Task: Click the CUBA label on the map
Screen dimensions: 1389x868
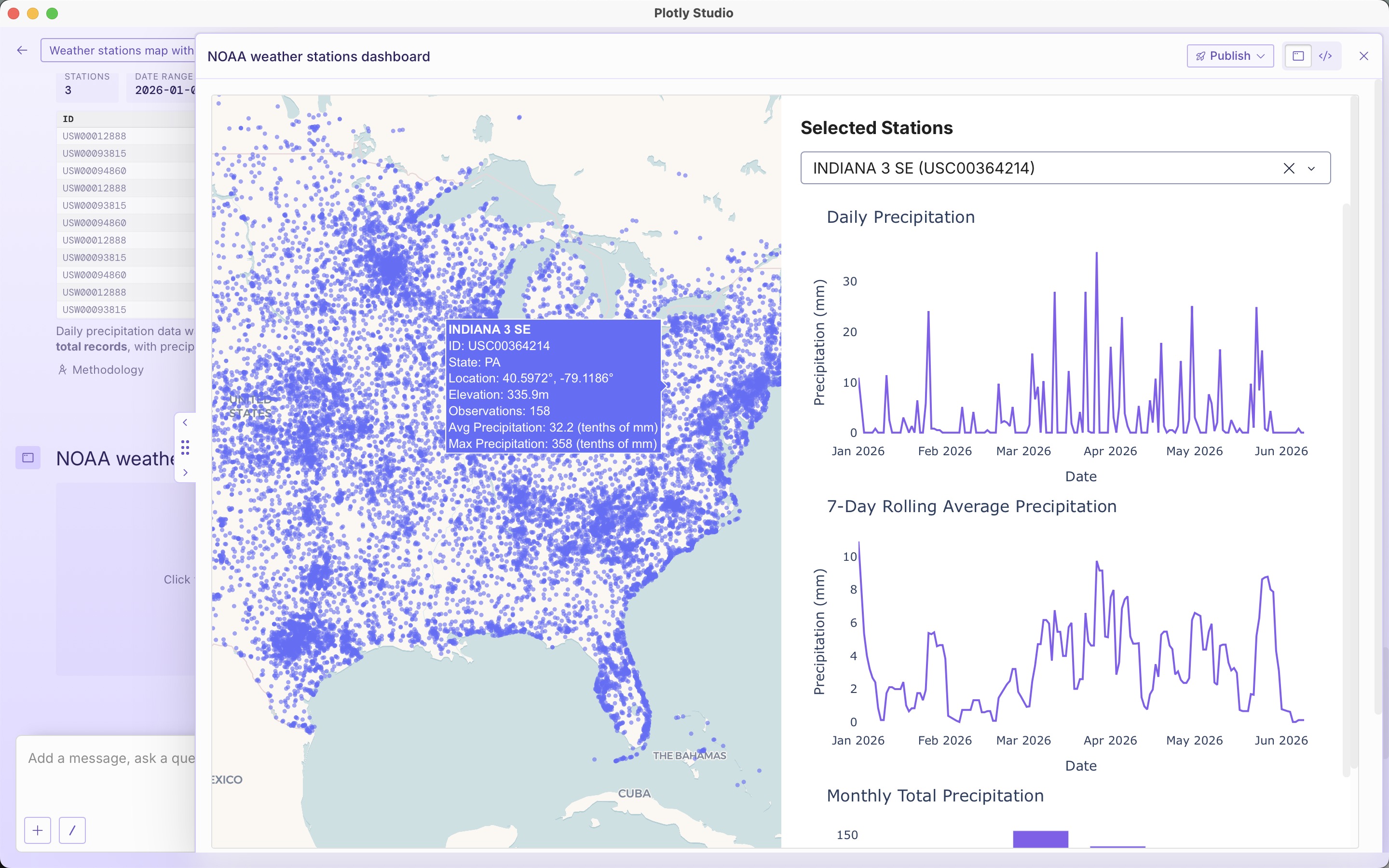Action: (x=634, y=793)
